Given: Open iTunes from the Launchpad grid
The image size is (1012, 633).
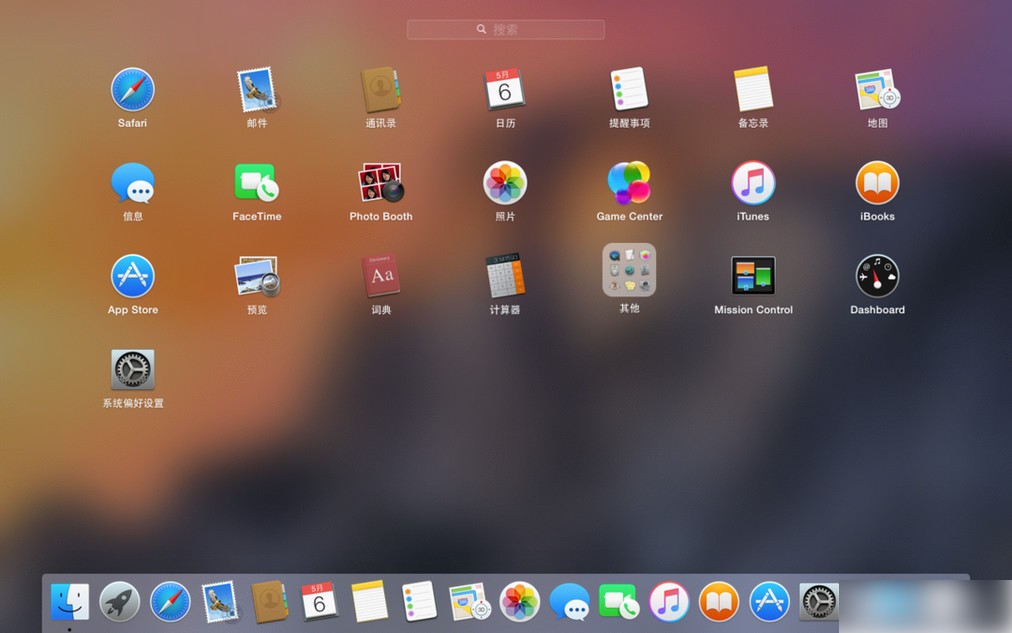Looking at the screenshot, I should click(753, 183).
